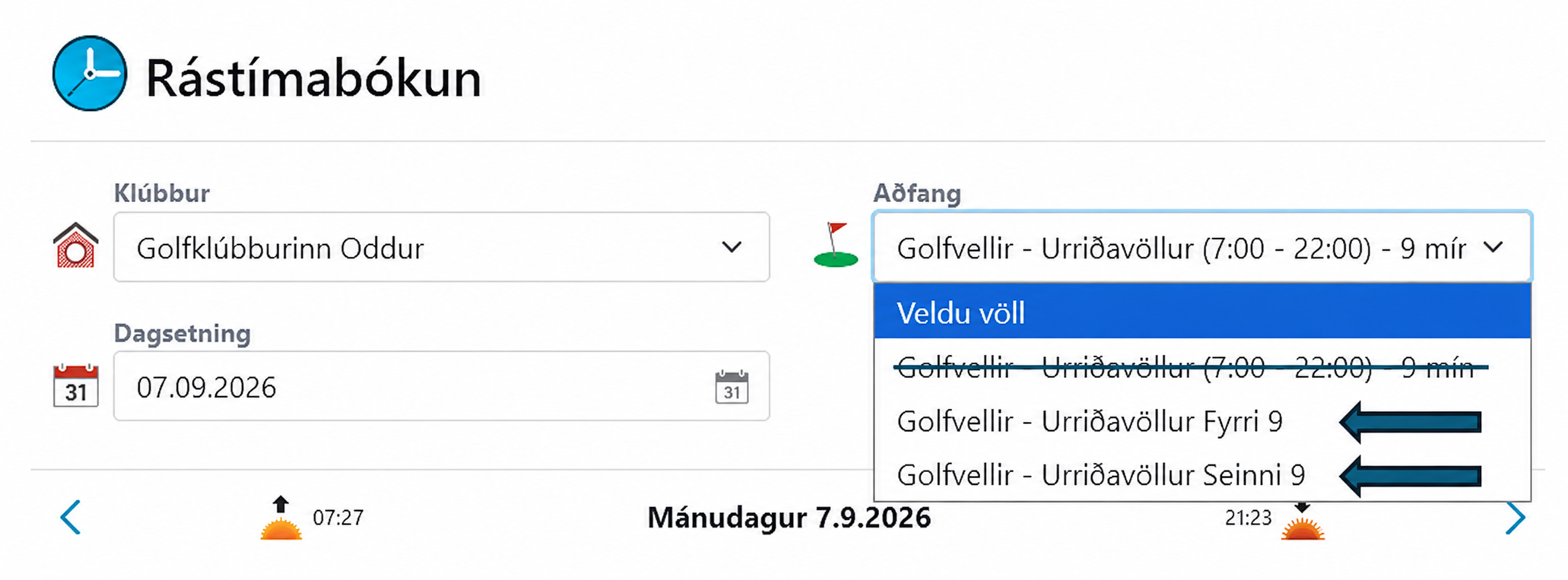Open the date picker calendar icon in field
The width and height of the screenshot is (1568, 580).
pyautogui.click(x=732, y=387)
